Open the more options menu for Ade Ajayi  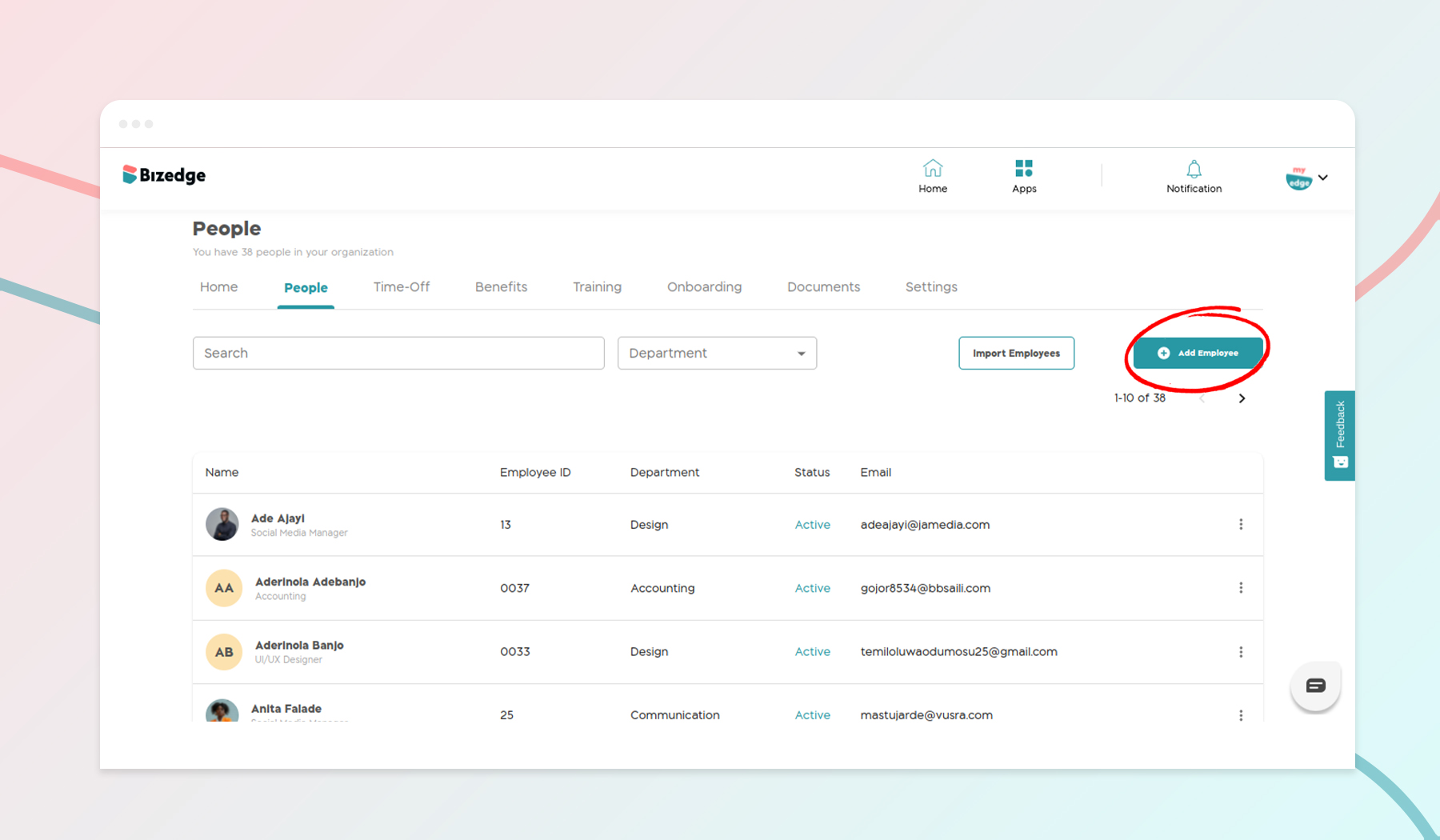pos(1240,525)
